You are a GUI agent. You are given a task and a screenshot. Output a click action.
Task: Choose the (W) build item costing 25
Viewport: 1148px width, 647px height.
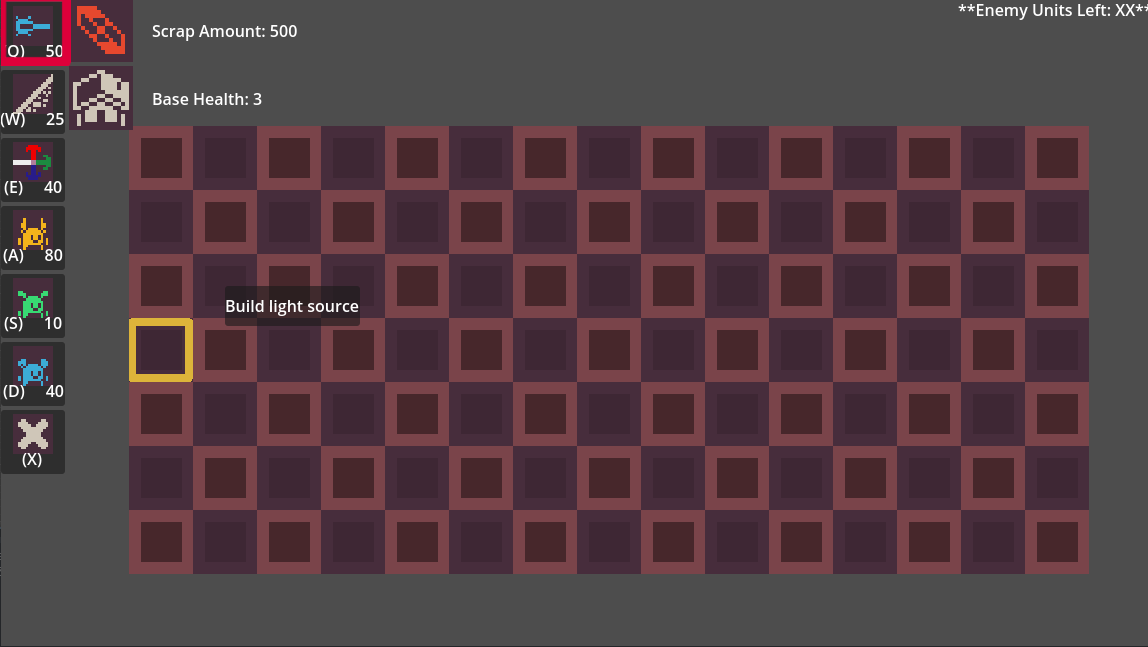point(33,101)
